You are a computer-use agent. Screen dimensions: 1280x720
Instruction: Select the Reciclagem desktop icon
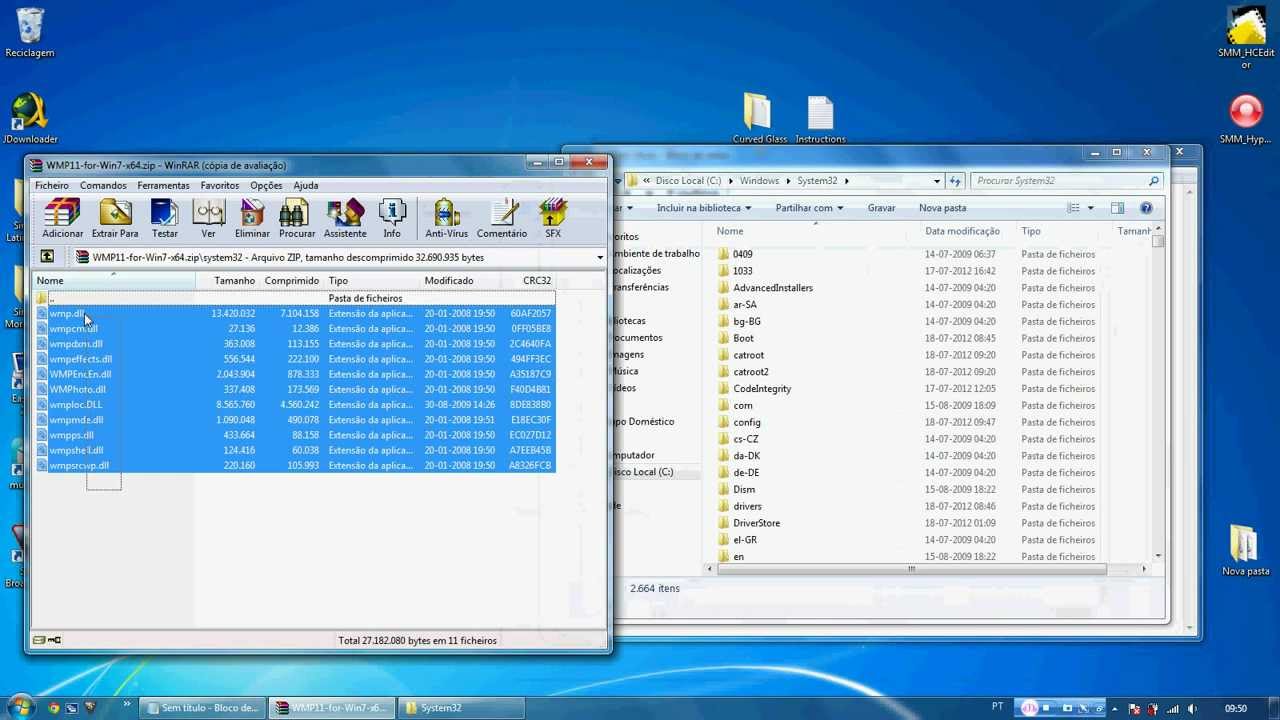tap(30, 33)
